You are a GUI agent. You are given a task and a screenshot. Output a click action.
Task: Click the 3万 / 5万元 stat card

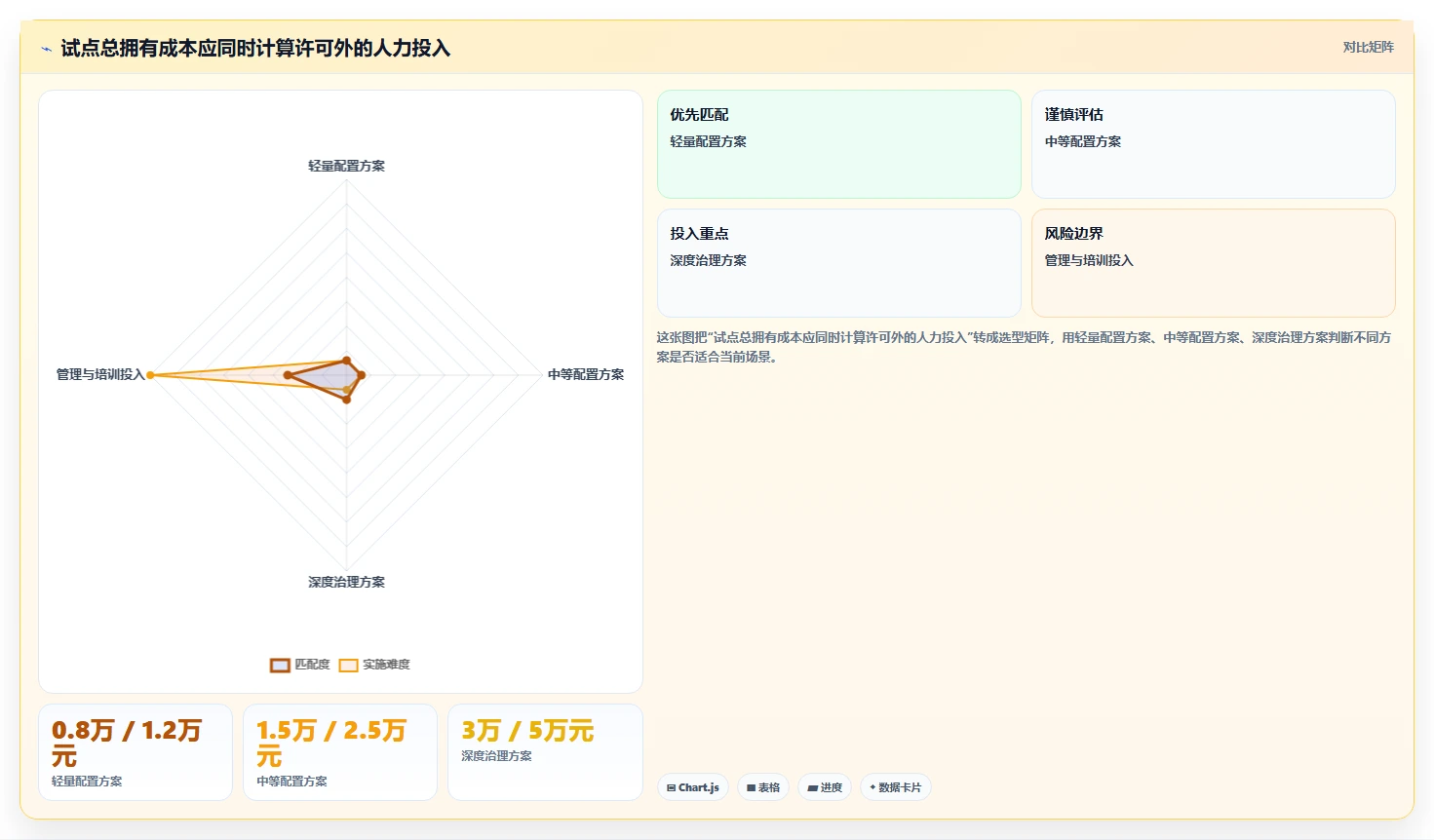coord(545,752)
